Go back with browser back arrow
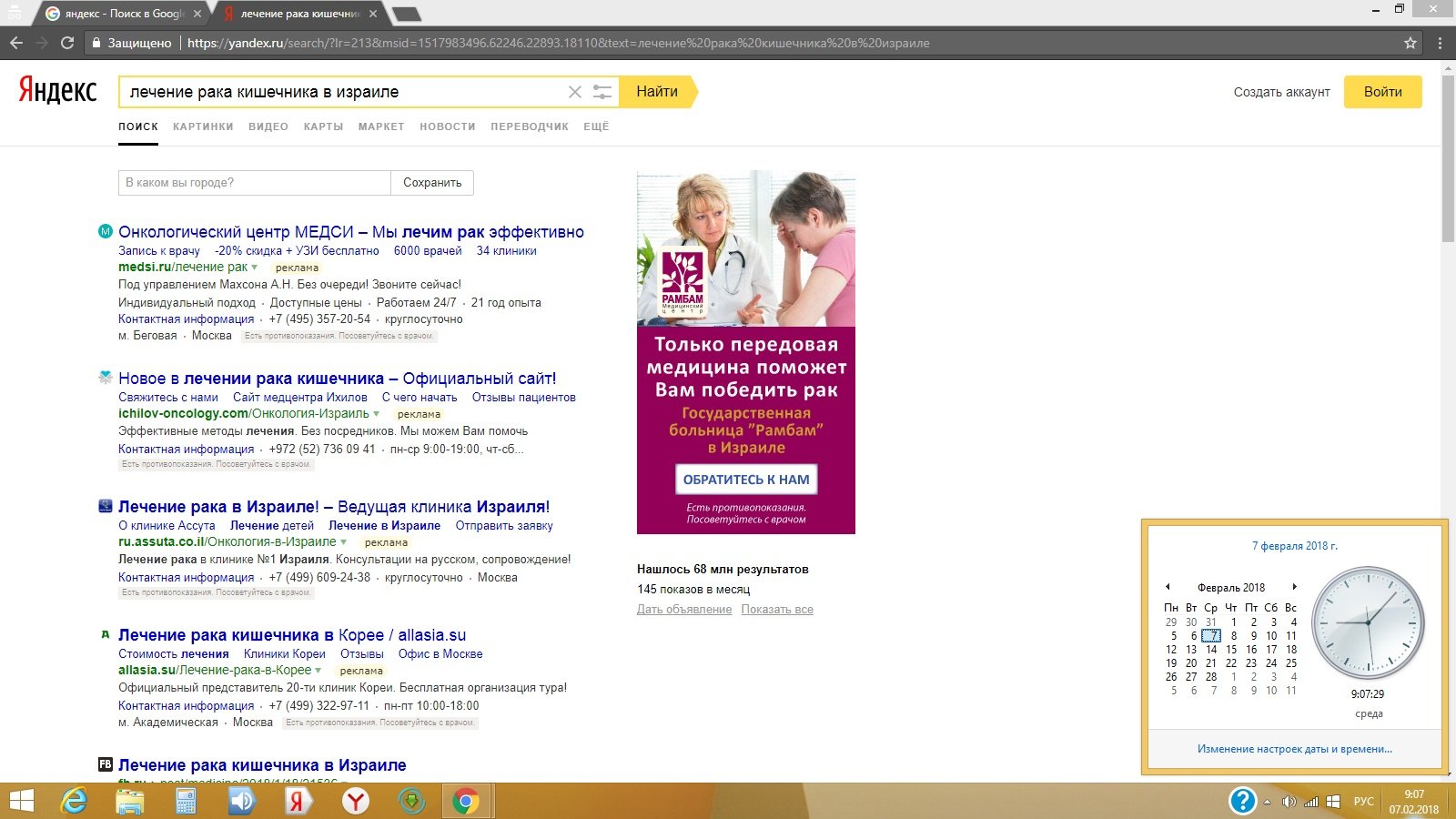 point(16,43)
